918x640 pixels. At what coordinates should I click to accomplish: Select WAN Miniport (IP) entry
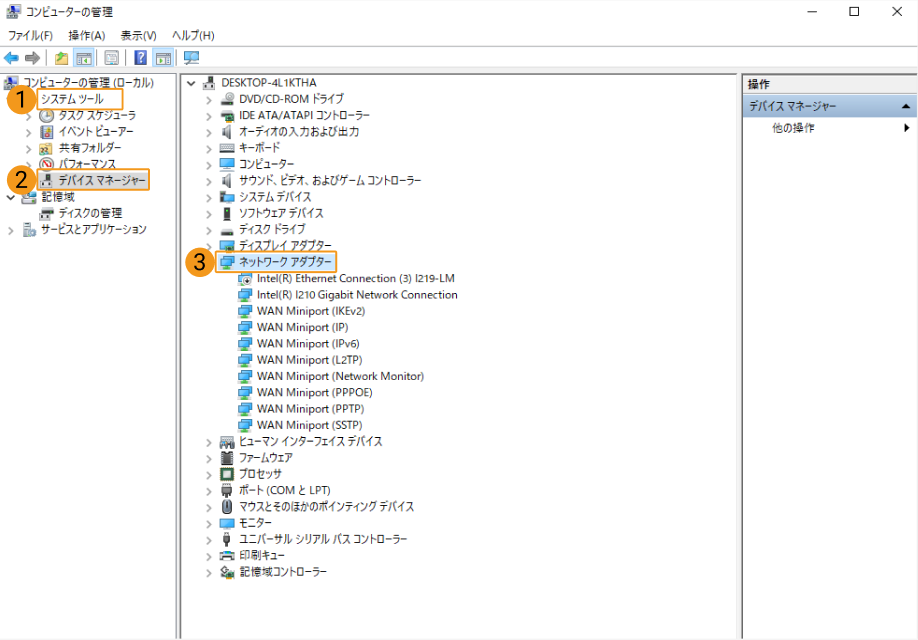303,327
